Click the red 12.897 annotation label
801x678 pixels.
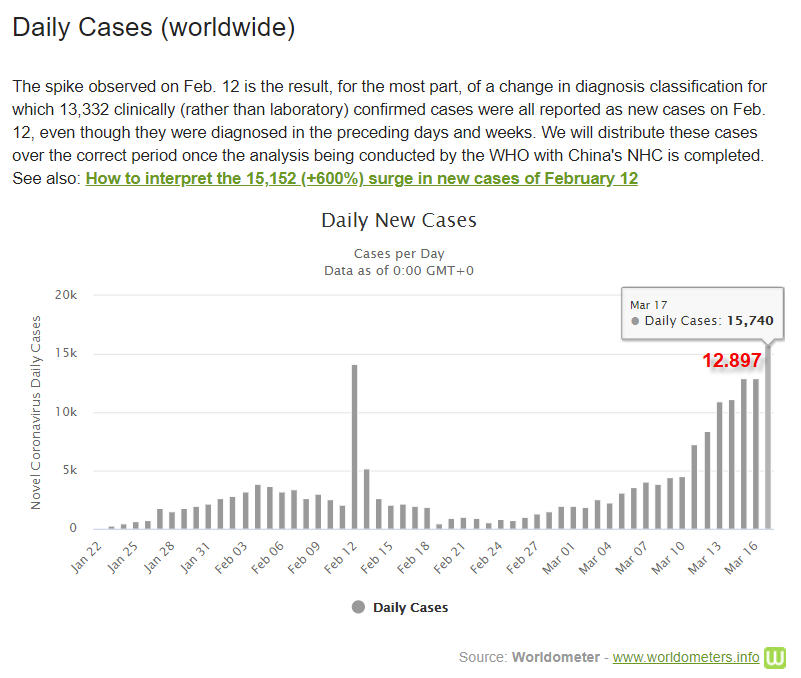[x=732, y=360]
